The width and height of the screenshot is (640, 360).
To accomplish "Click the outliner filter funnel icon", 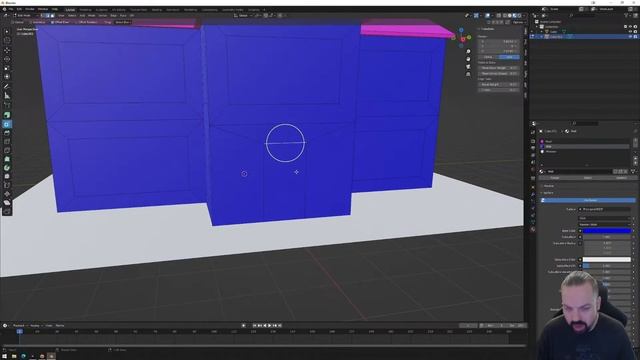I will pyautogui.click(x=626, y=16).
